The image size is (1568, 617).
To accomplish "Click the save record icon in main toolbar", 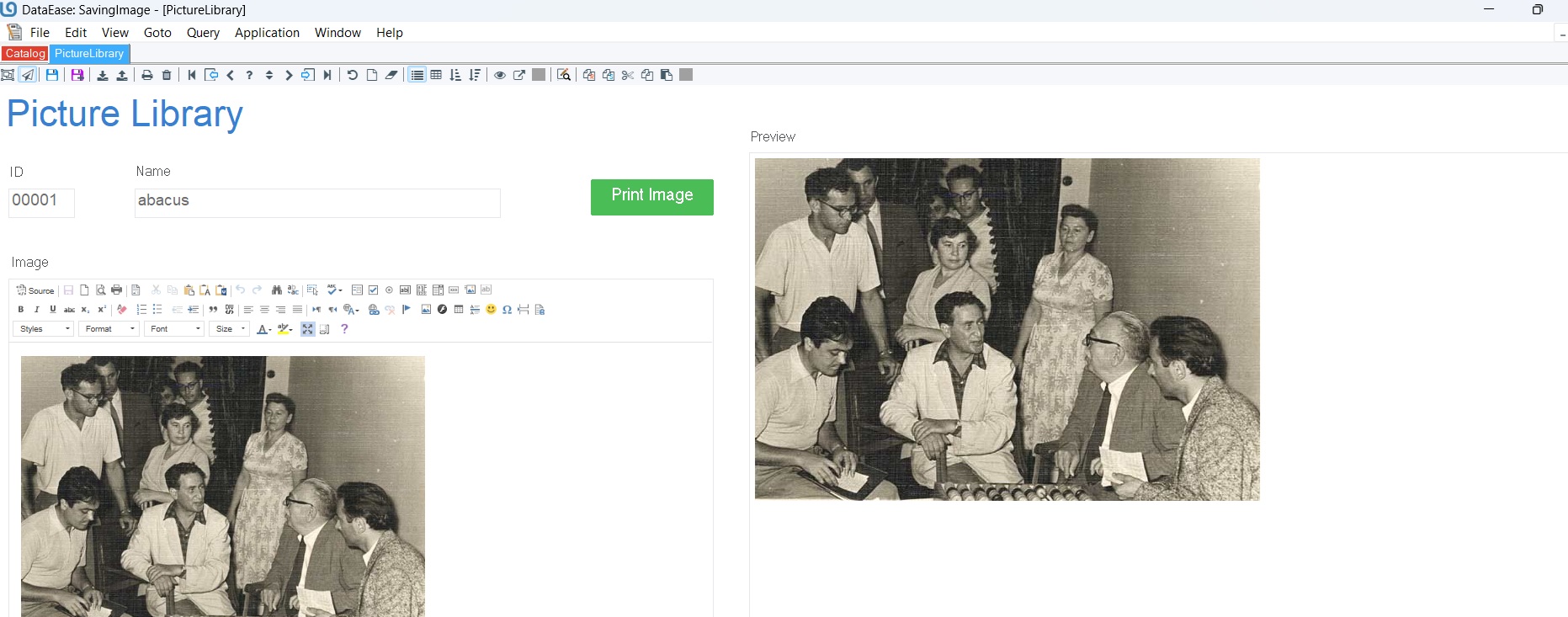I will 52,75.
